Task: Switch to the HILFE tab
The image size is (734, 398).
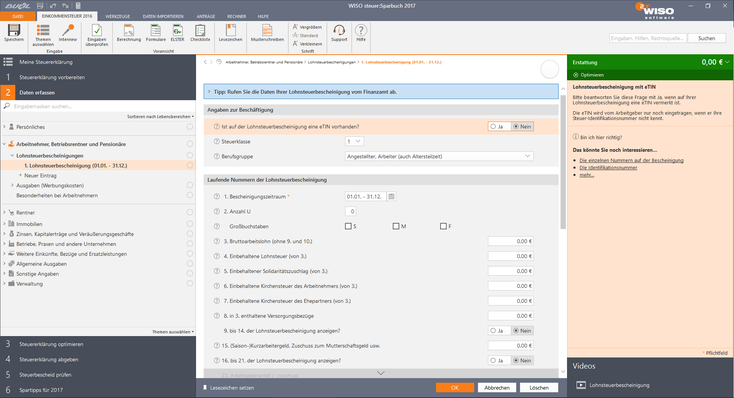Action: [263, 16]
